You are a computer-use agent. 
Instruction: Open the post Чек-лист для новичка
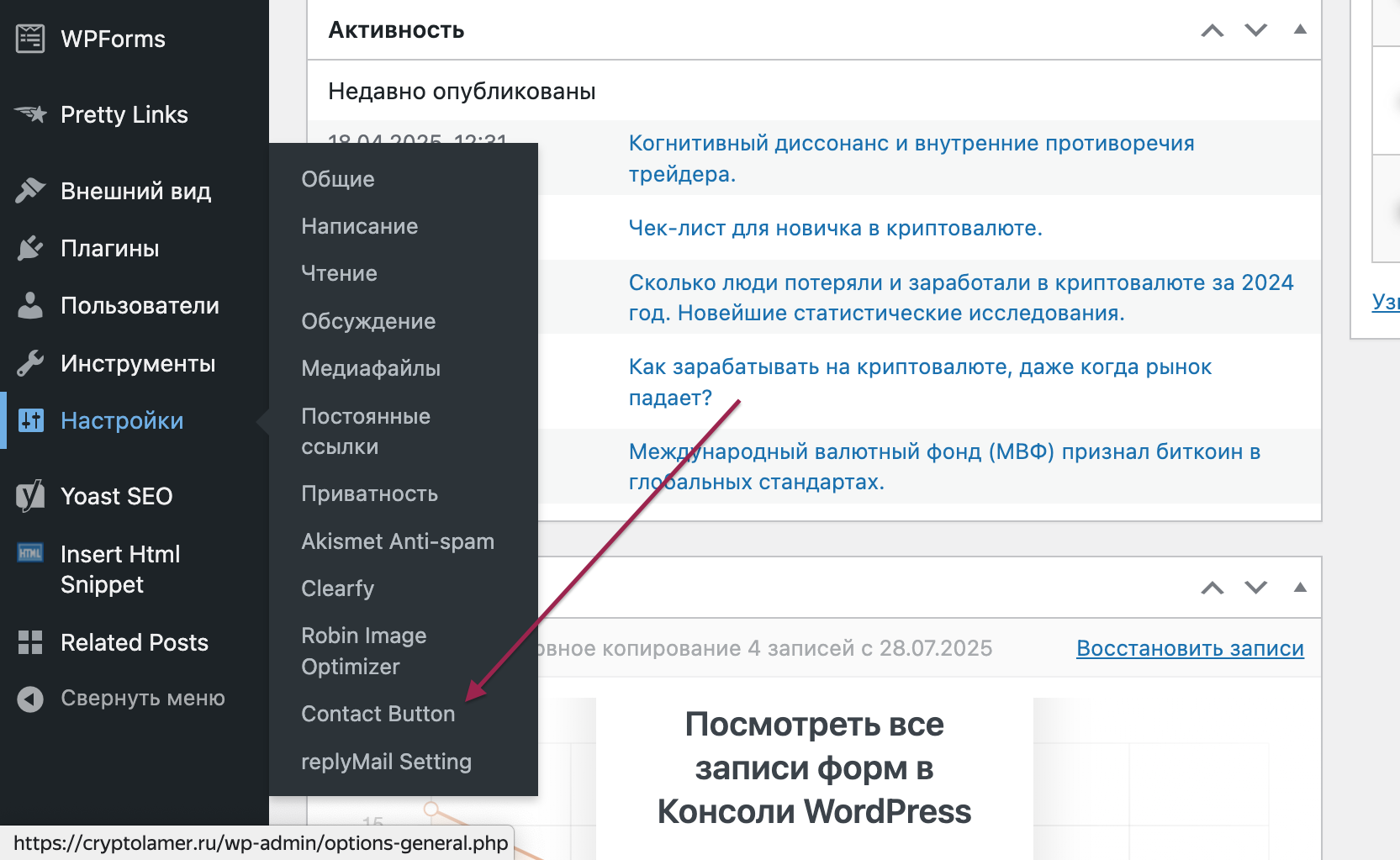(x=835, y=228)
